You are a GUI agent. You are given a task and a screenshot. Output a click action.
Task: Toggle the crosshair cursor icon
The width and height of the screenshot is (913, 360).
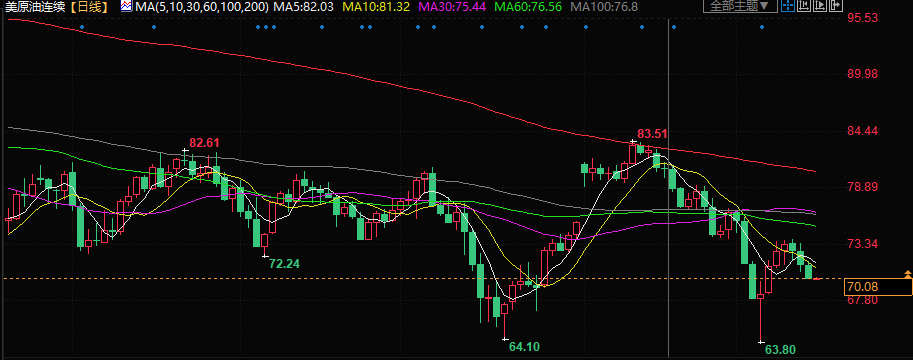[x=788, y=5]
